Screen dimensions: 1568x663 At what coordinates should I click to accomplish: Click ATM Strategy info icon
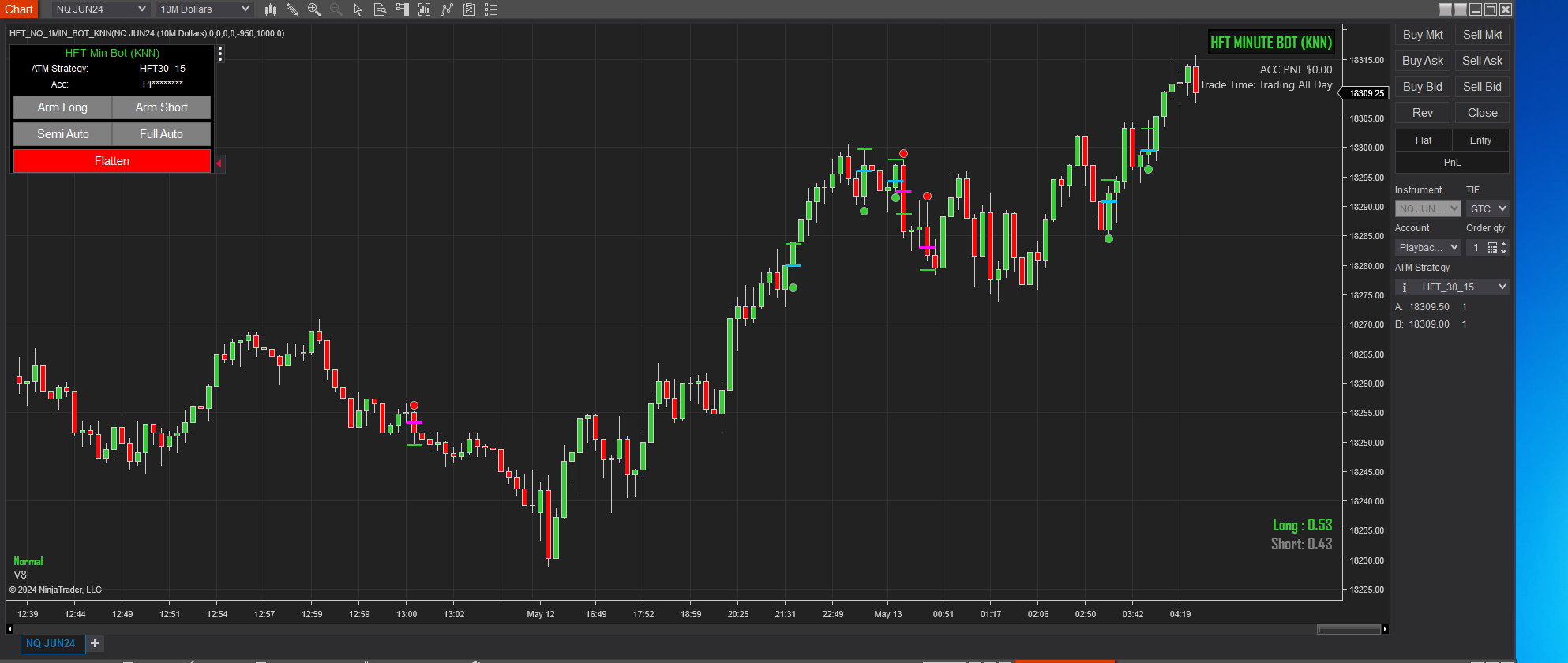(1405, 287)
